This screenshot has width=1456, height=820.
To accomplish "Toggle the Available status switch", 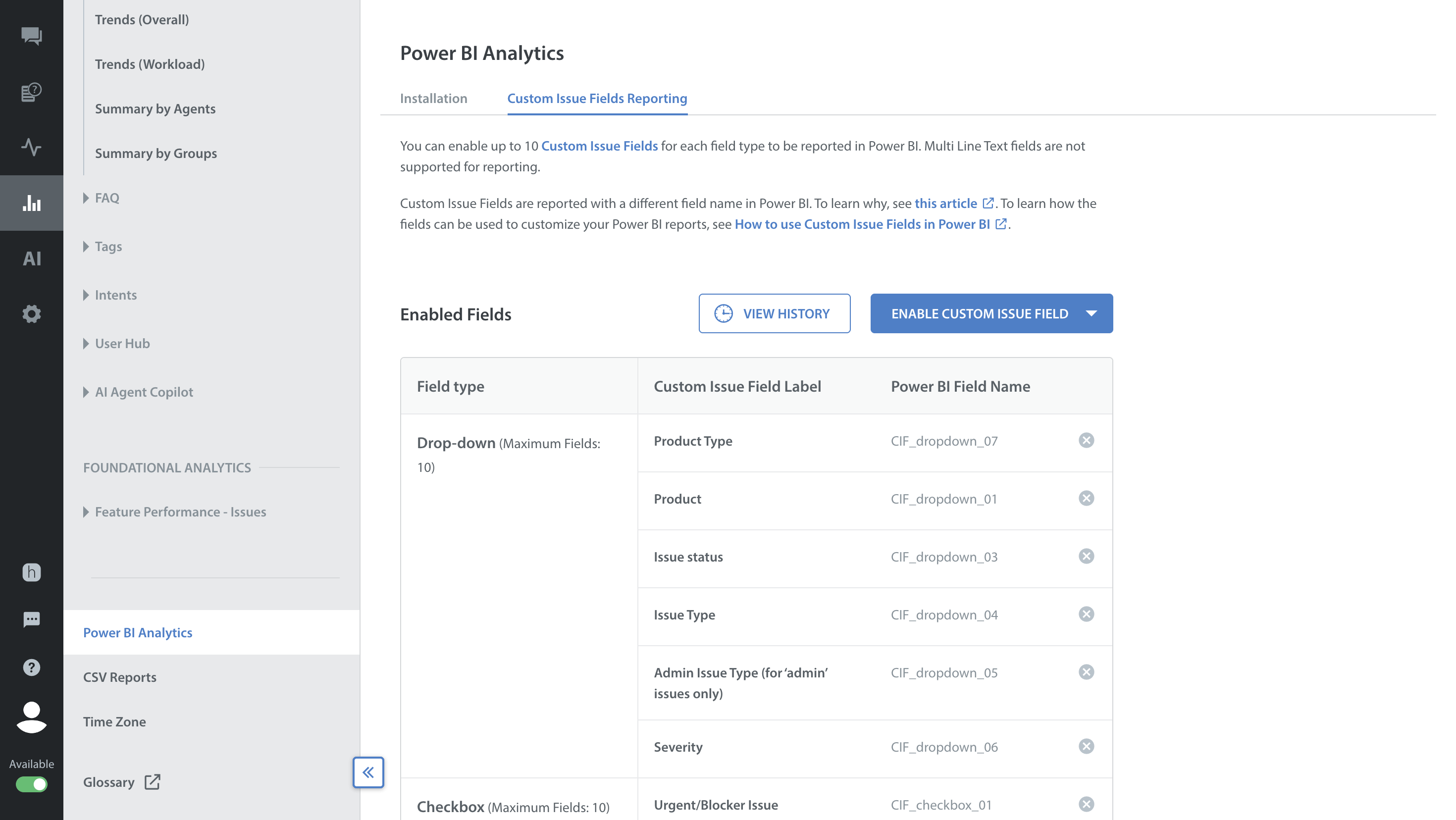I will coord(32,784).
